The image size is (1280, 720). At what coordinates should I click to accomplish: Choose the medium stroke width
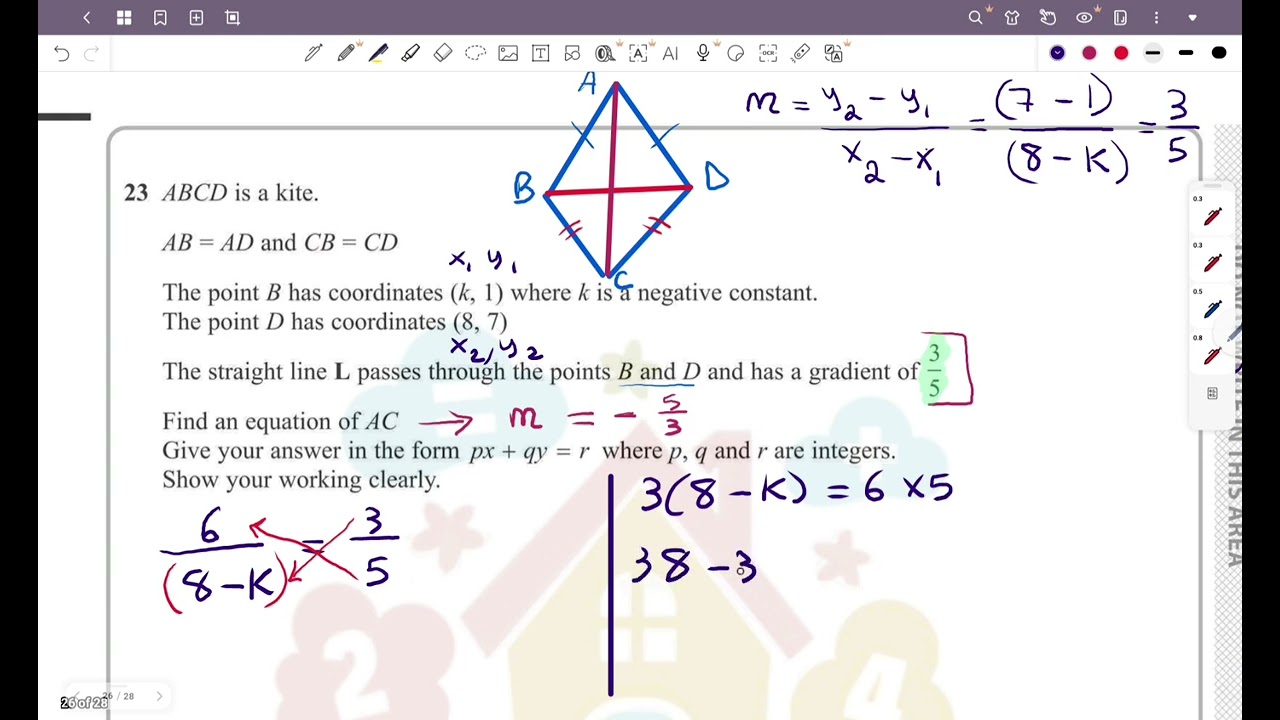(1186, 53)
